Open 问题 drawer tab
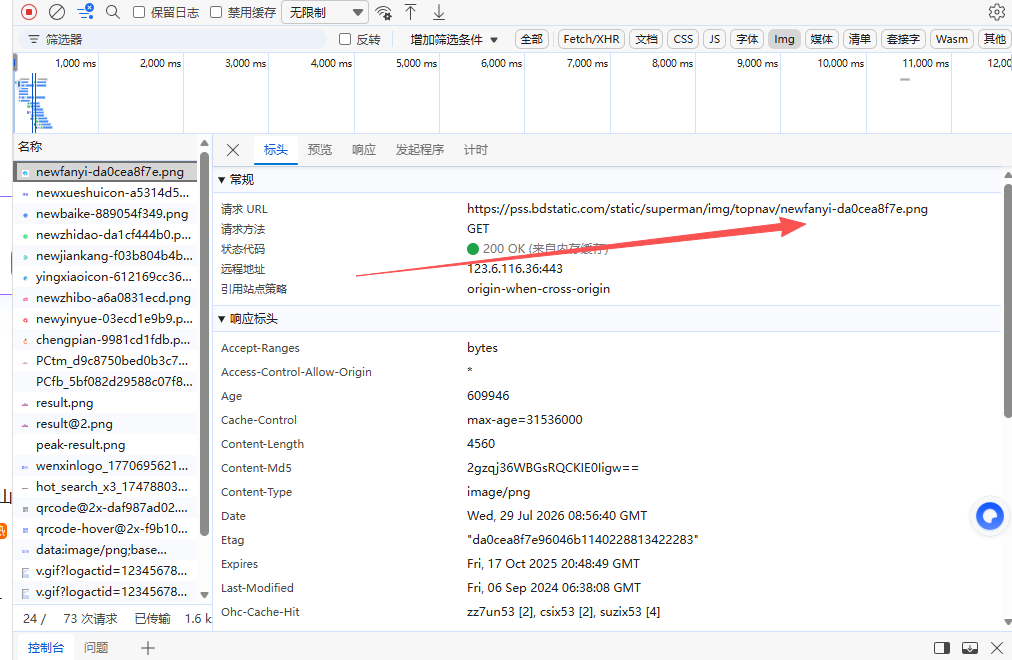The height and width of the screenshot is (660, 1012). [96, 648]
